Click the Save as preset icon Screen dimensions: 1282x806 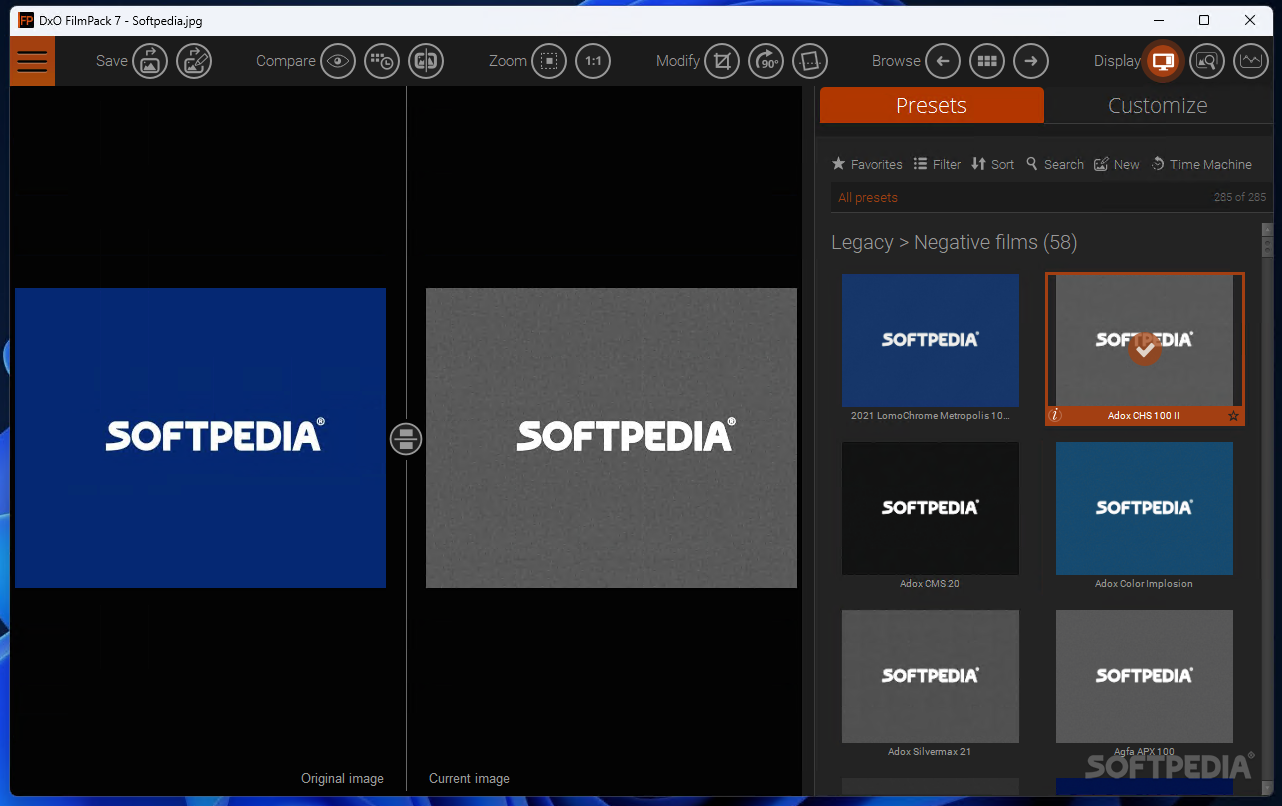click(x=194, y=61)
